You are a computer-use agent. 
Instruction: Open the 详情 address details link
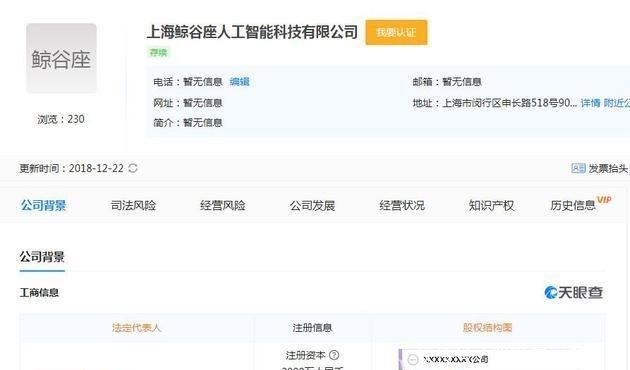click(590, 103)
